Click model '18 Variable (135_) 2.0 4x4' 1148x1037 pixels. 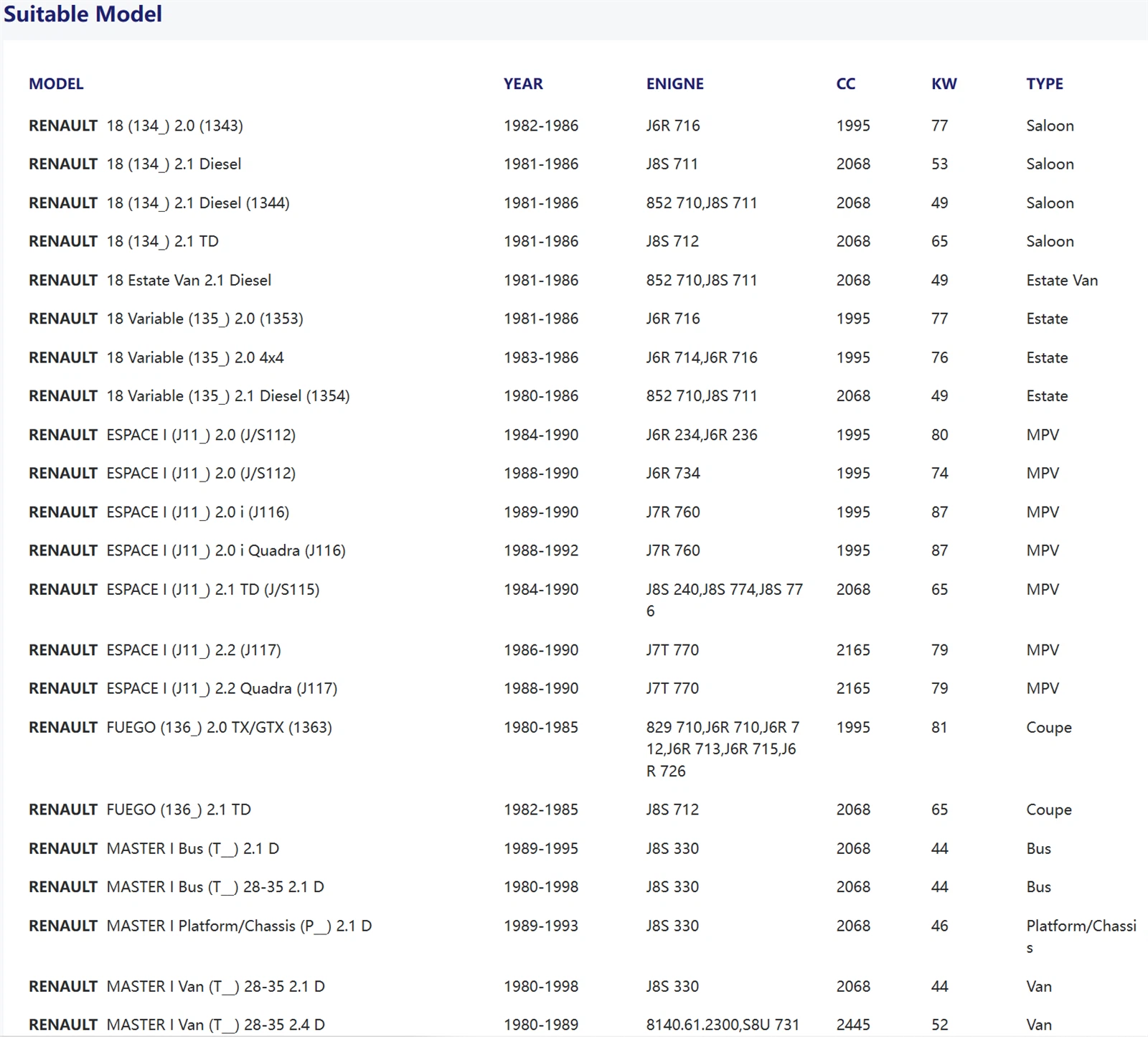tap(195, 357)
